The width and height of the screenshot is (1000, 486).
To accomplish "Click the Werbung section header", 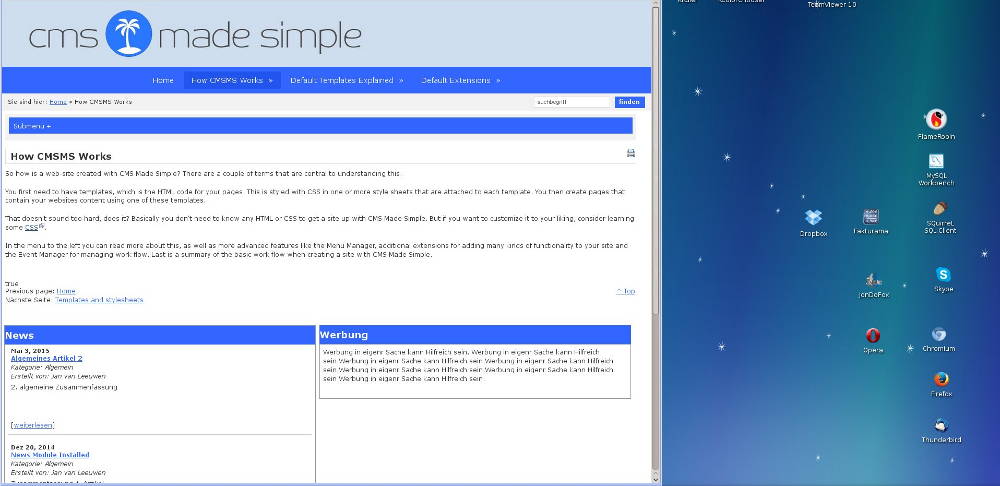I will (x=475, y=335).
